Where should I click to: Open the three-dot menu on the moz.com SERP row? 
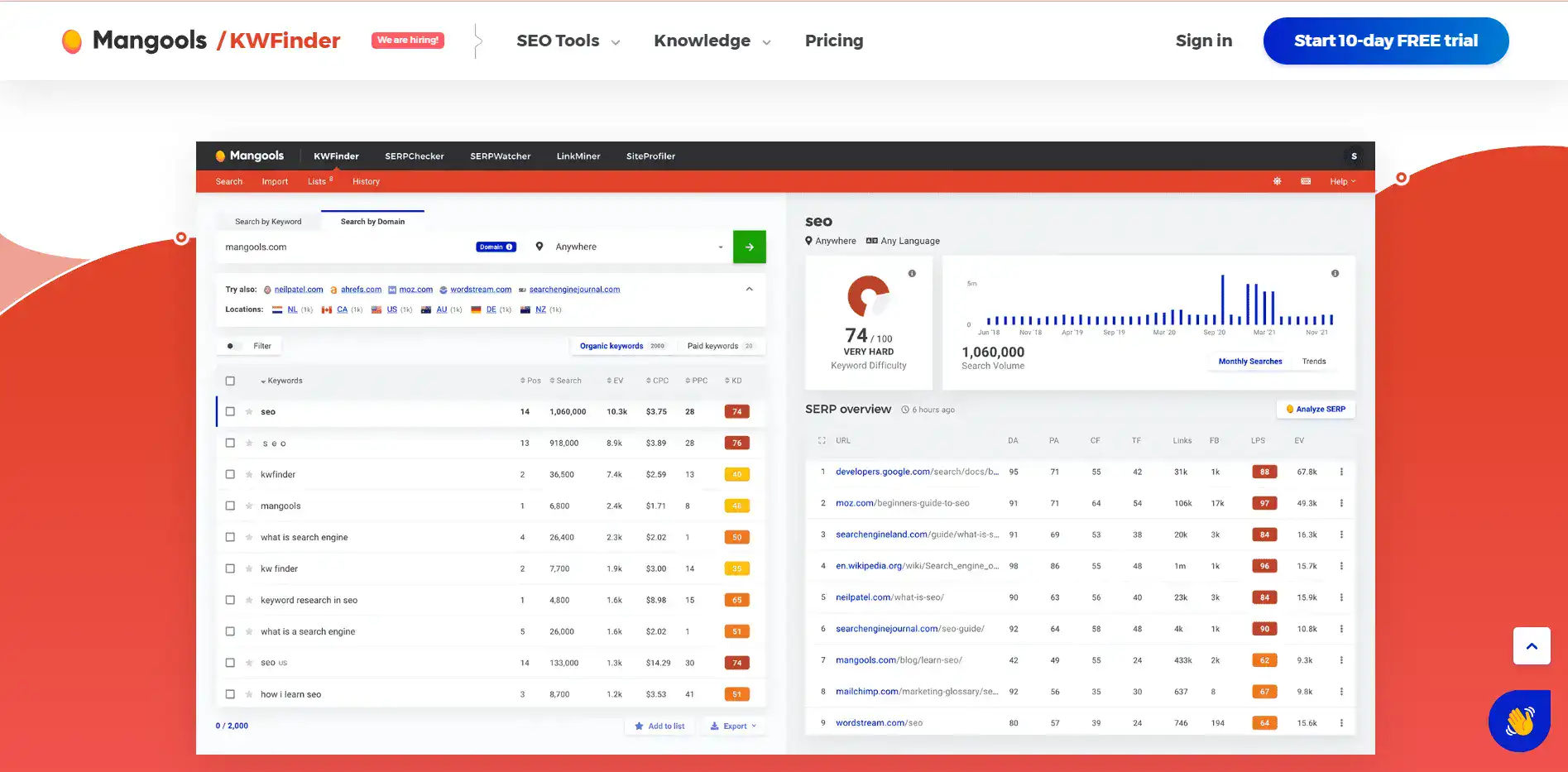(x=1341, y=503)
